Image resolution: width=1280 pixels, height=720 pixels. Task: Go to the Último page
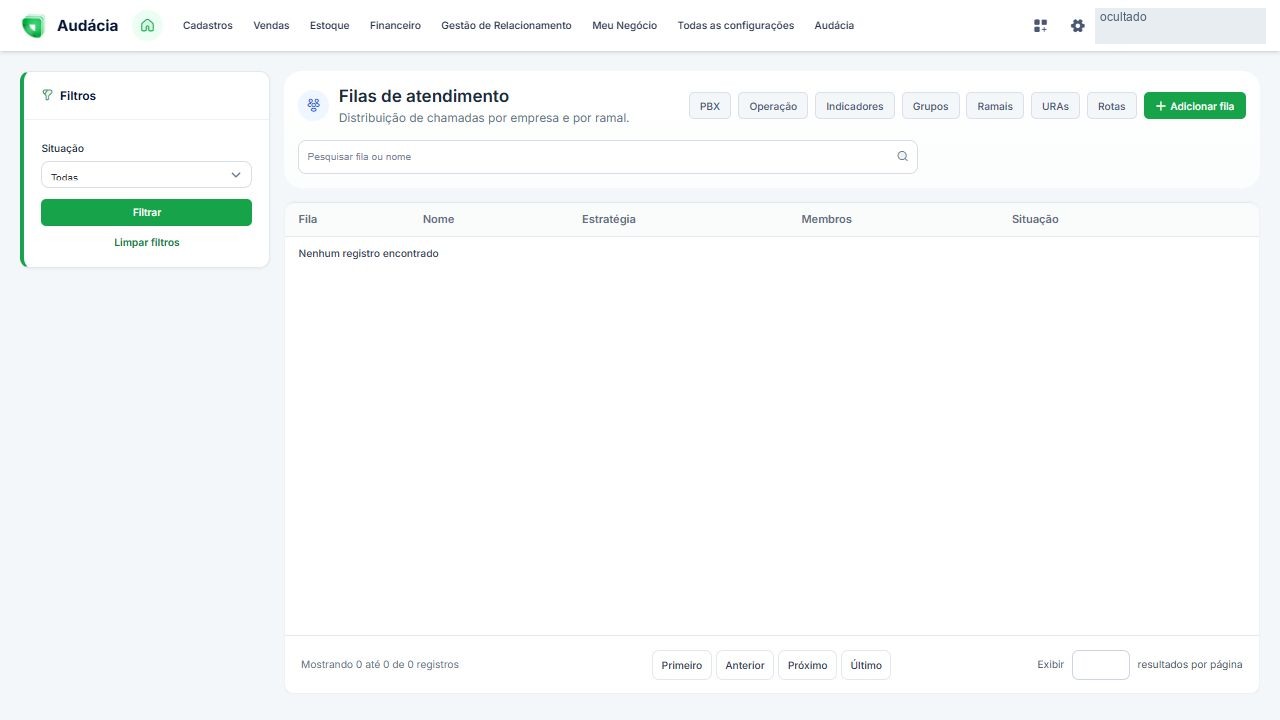pyautogui.click(x=866, y=665)
